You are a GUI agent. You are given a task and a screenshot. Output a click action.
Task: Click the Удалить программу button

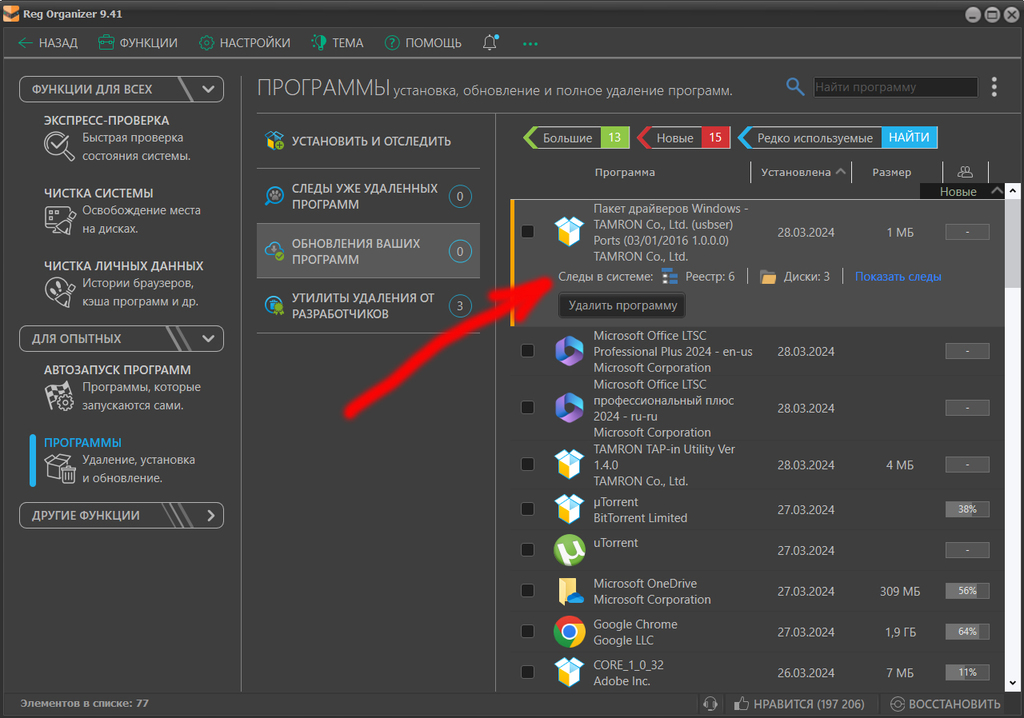pyautogui.click(x=622, y=305)
